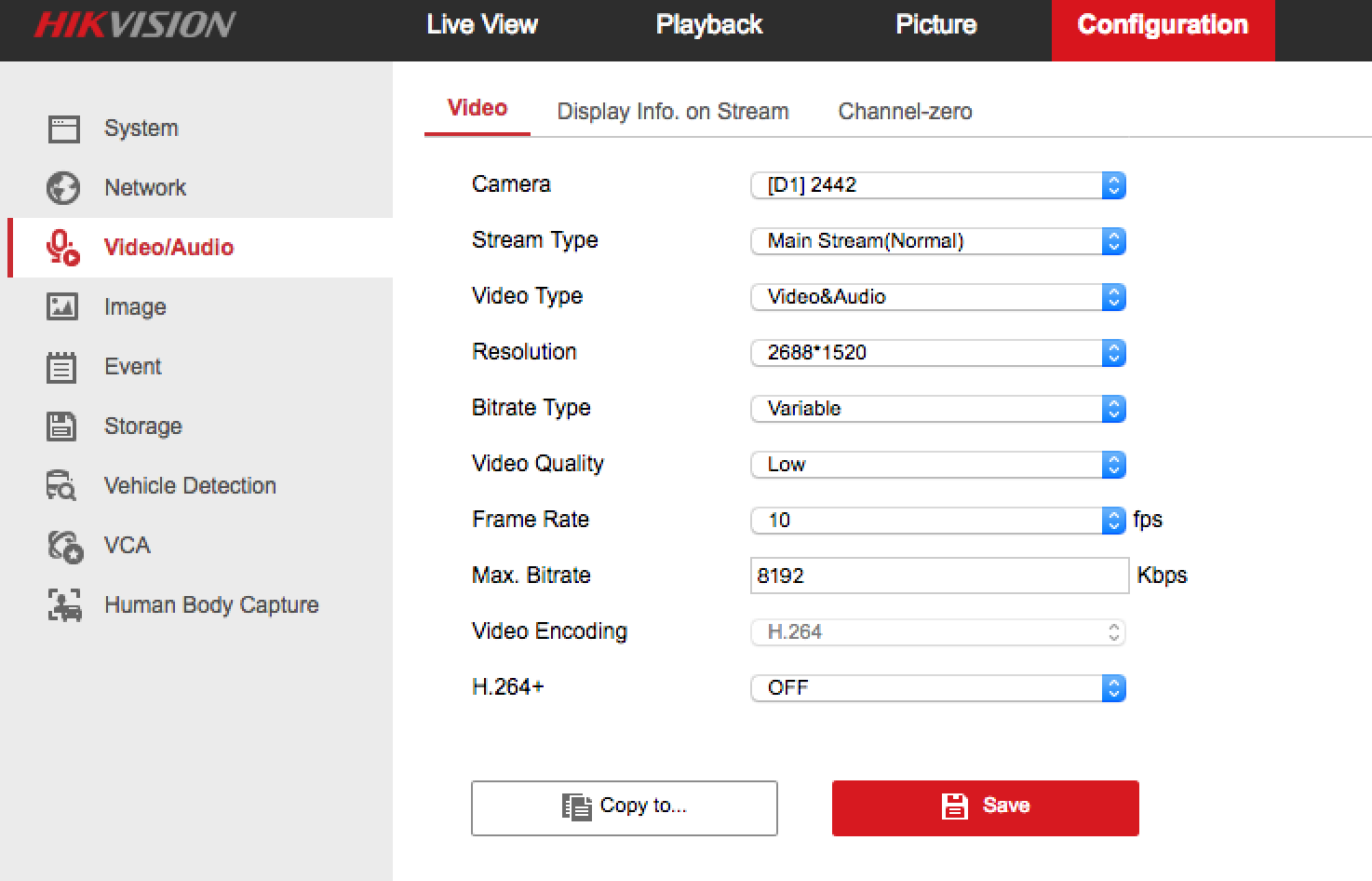Viewport: 1372px width, 881px height.
Task: Click the Save button
Action: tap(985, 807)
